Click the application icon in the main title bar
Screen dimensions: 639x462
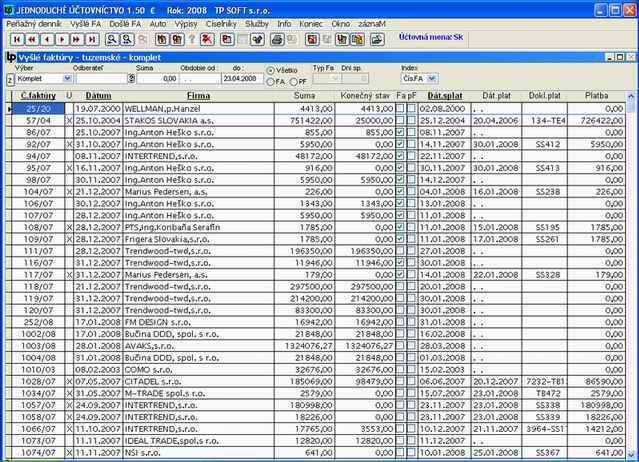click(x=8, y=10)
